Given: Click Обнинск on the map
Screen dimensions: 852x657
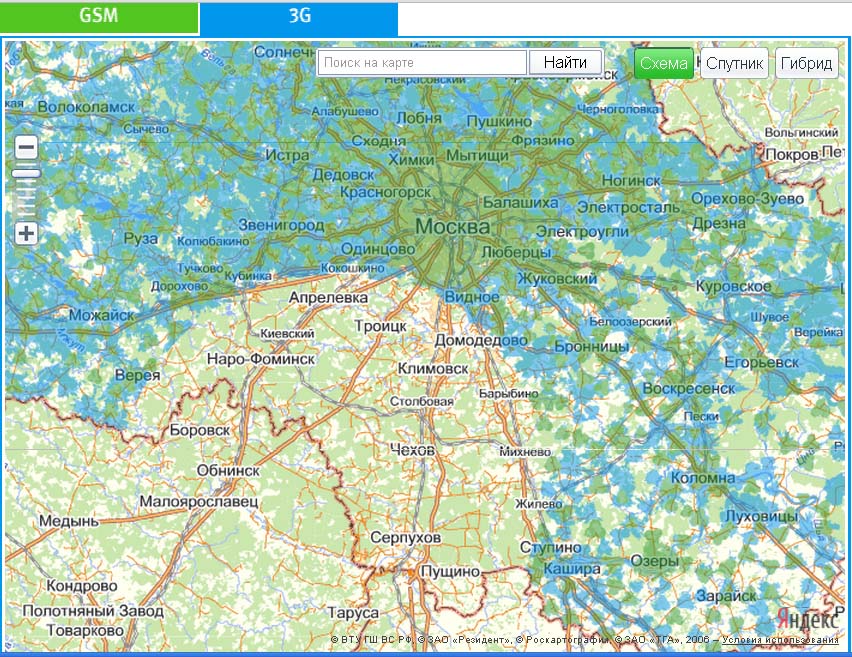Looking at the screenshot, I should pos(229,470).
